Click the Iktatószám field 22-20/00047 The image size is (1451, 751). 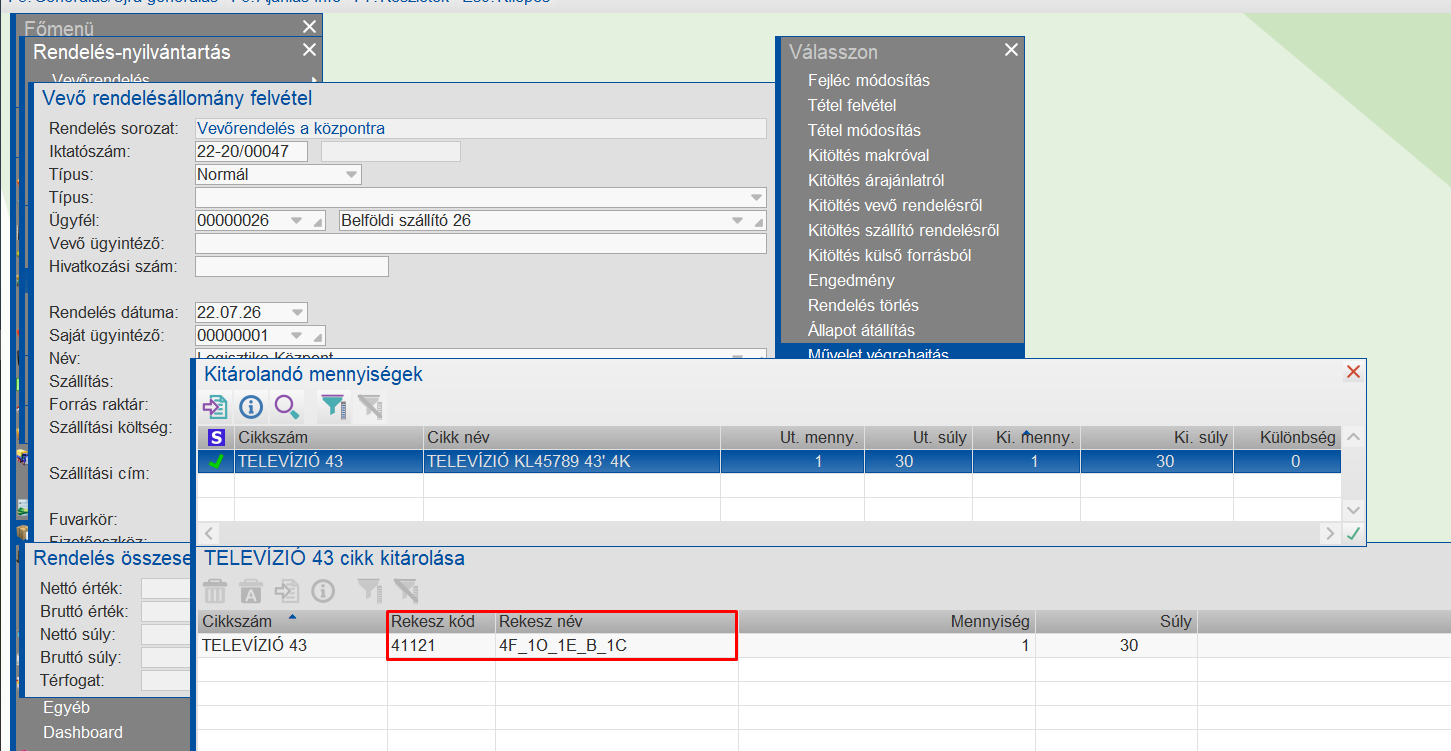tap(251, 151)
